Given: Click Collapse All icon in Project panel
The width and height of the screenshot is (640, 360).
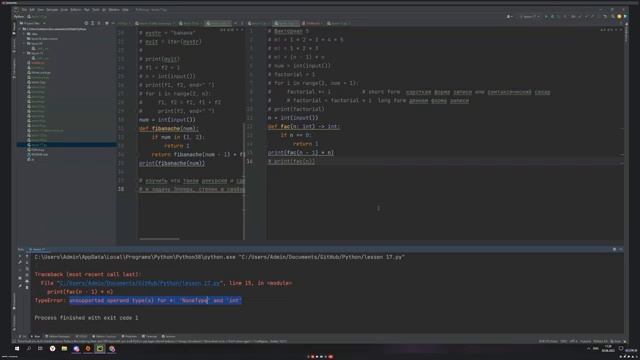Looking at the screenshot, I should pos(99,23).
